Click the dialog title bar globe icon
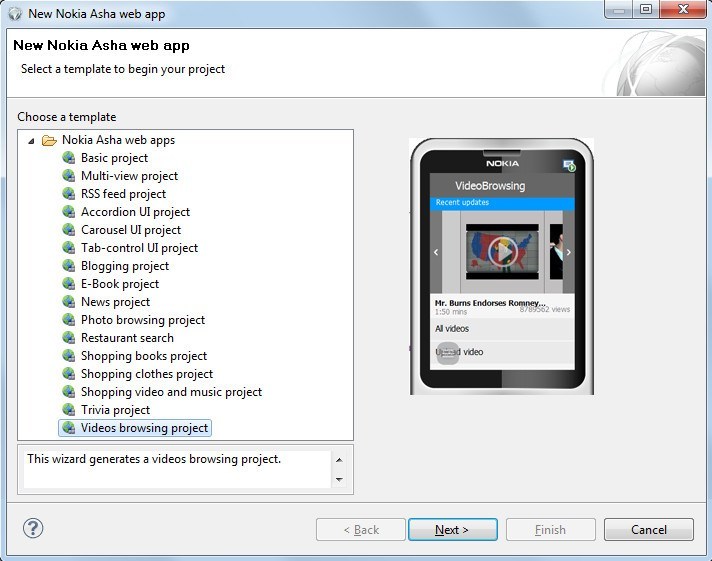The width and height of the screenshot is (712, 561). (15, 14)
